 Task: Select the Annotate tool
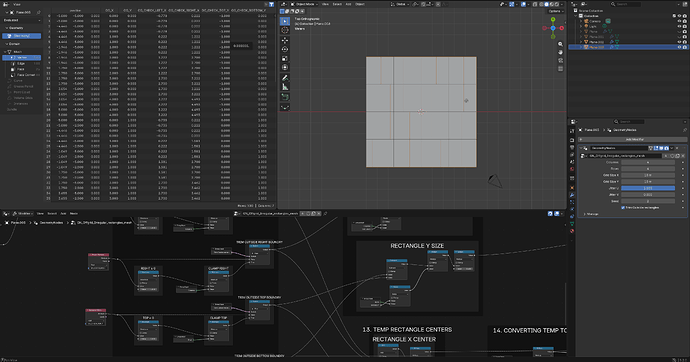point(285,78)
